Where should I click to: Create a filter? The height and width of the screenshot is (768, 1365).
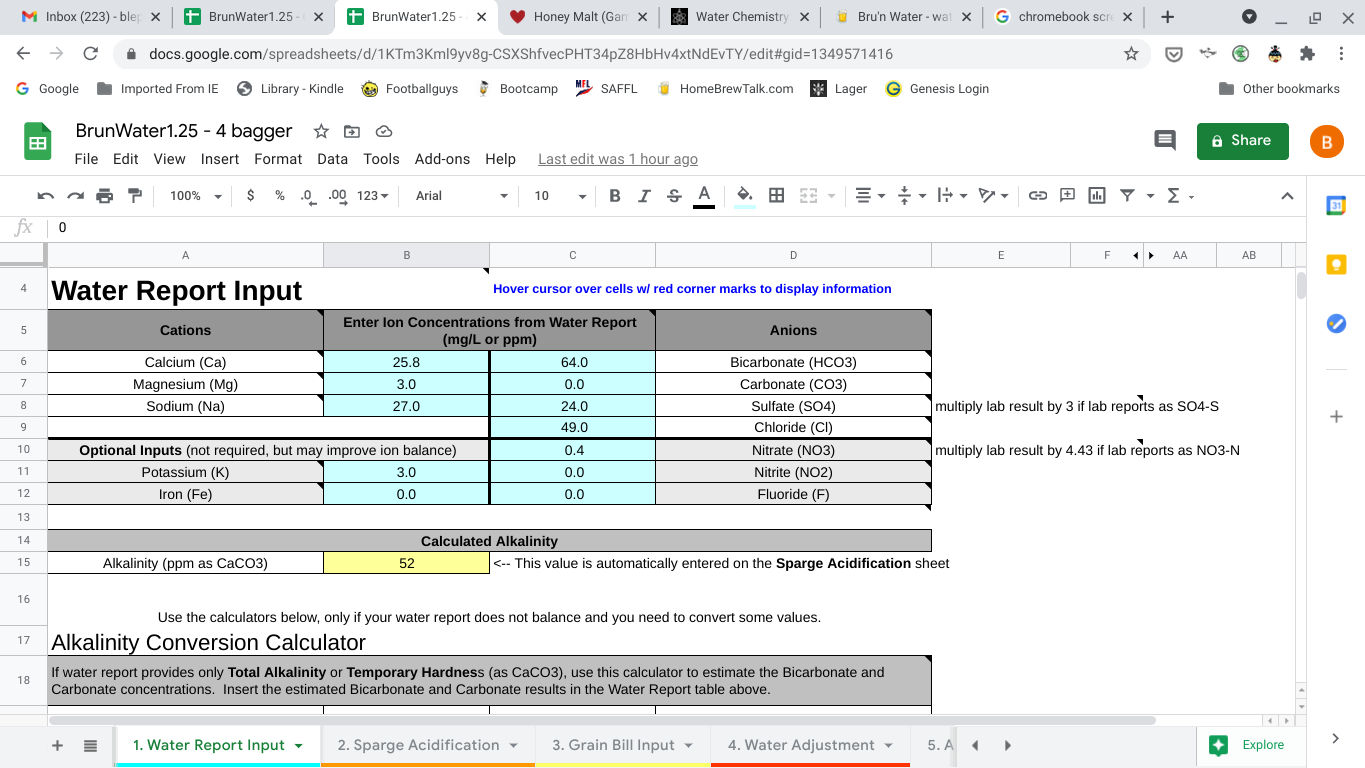[1127, 196]
